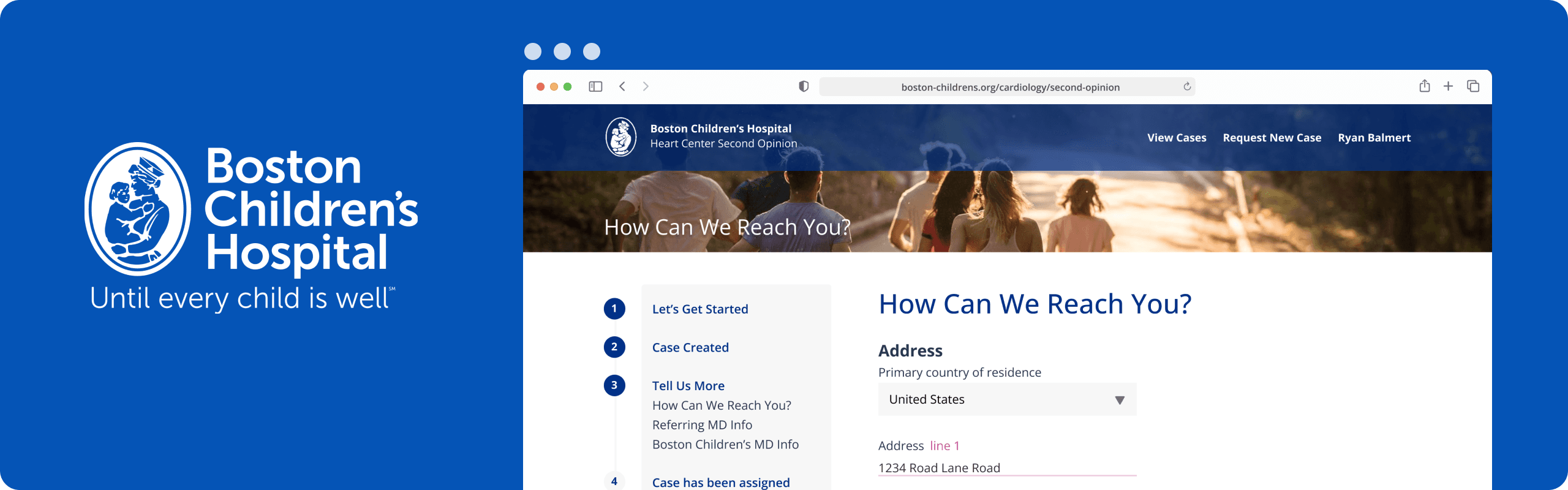Go to Let's Get Started step
This screenshot has width=1568, height=490.
coord(700,309)
